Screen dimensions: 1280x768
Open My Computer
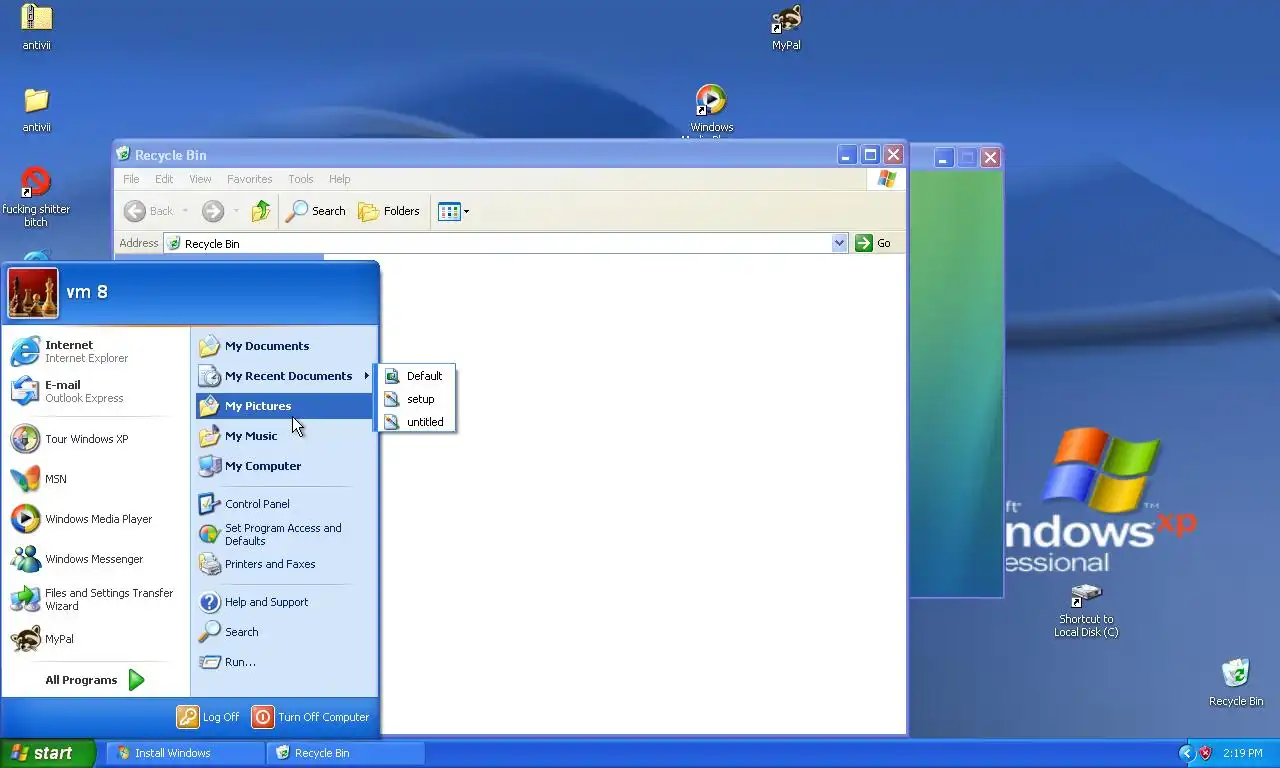click(x=285, y=466)
